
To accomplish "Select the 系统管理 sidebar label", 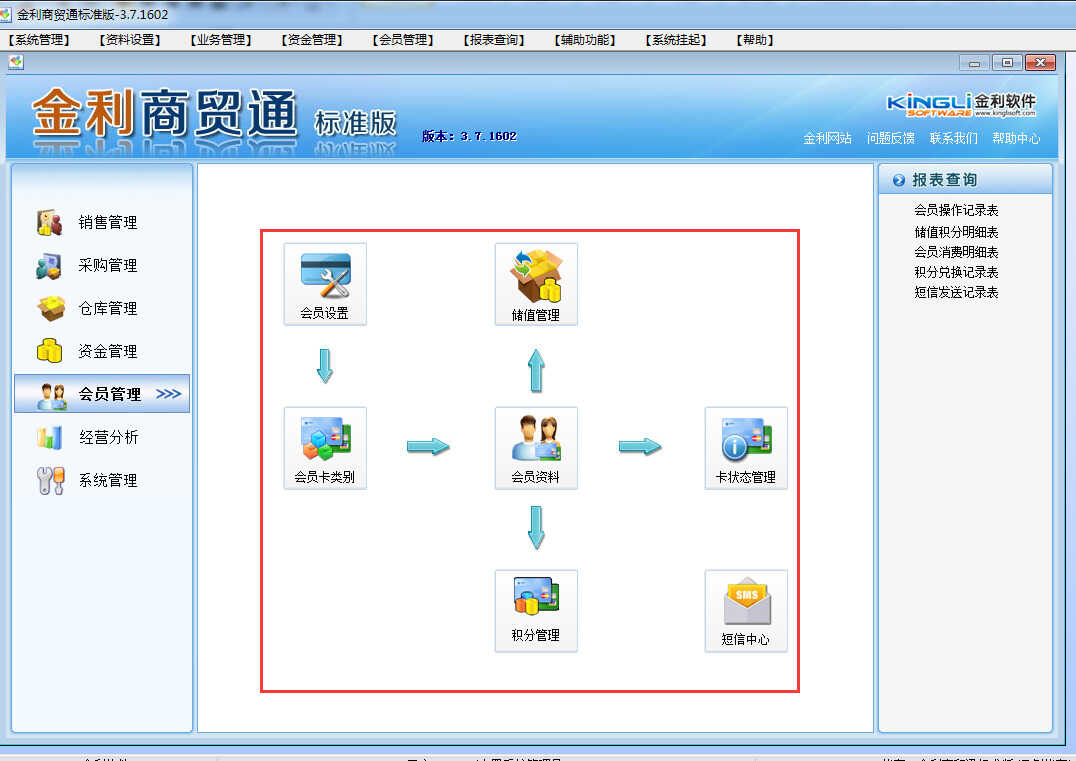I will point(108,480).
